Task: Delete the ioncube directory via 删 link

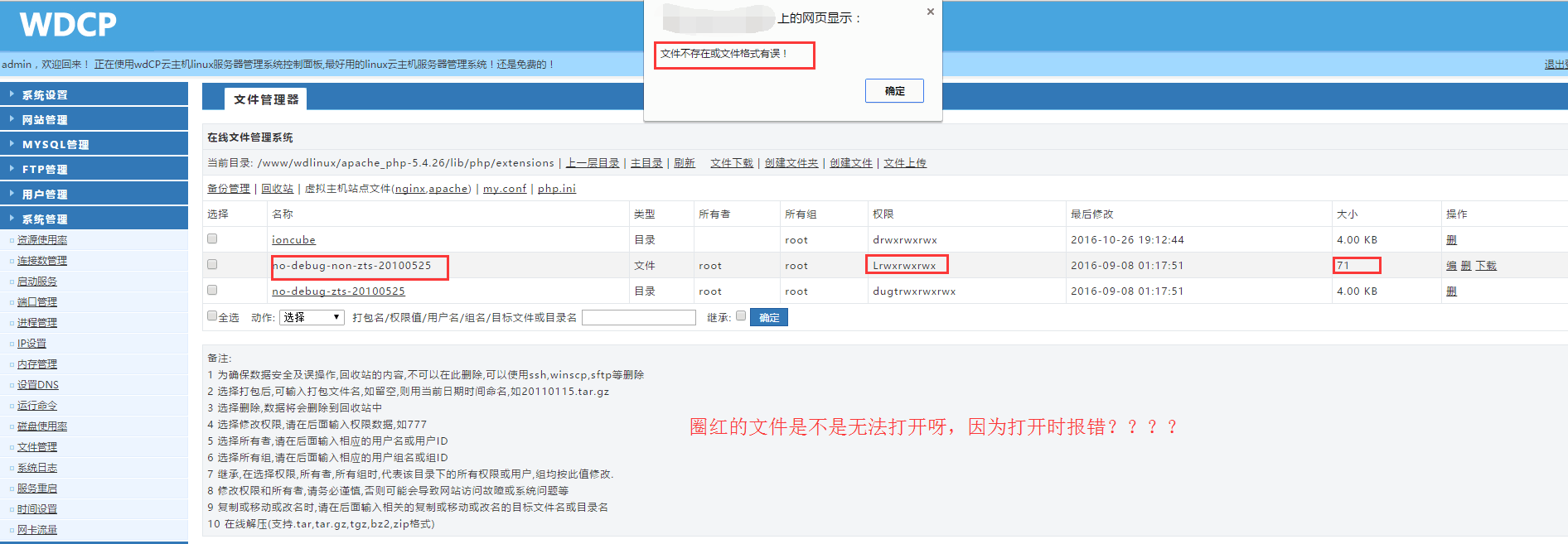Action: tap(1451, 240)
